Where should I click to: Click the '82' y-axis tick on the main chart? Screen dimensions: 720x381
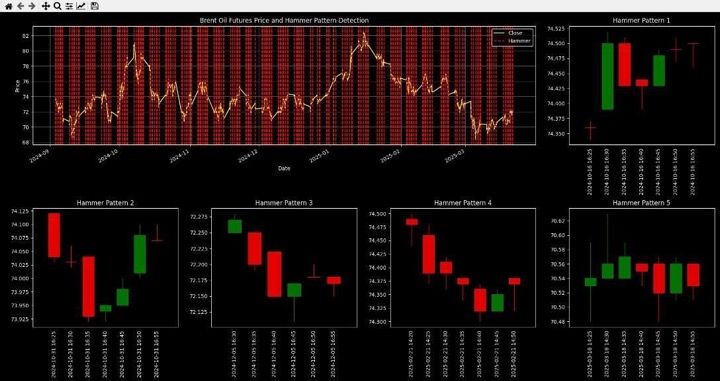coord(26,36)
